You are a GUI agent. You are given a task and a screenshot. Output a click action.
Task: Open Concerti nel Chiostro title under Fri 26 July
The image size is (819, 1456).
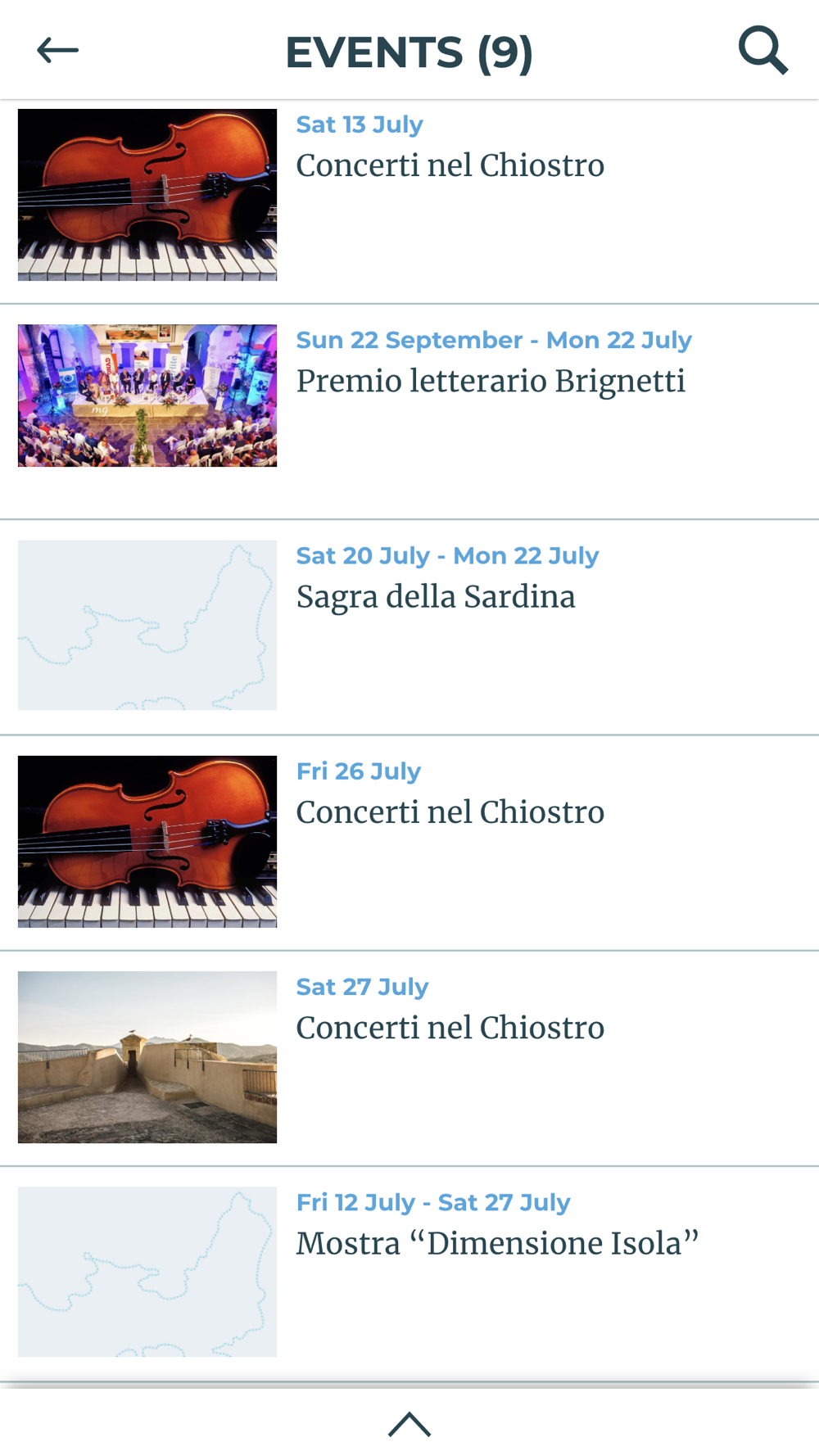450,812
